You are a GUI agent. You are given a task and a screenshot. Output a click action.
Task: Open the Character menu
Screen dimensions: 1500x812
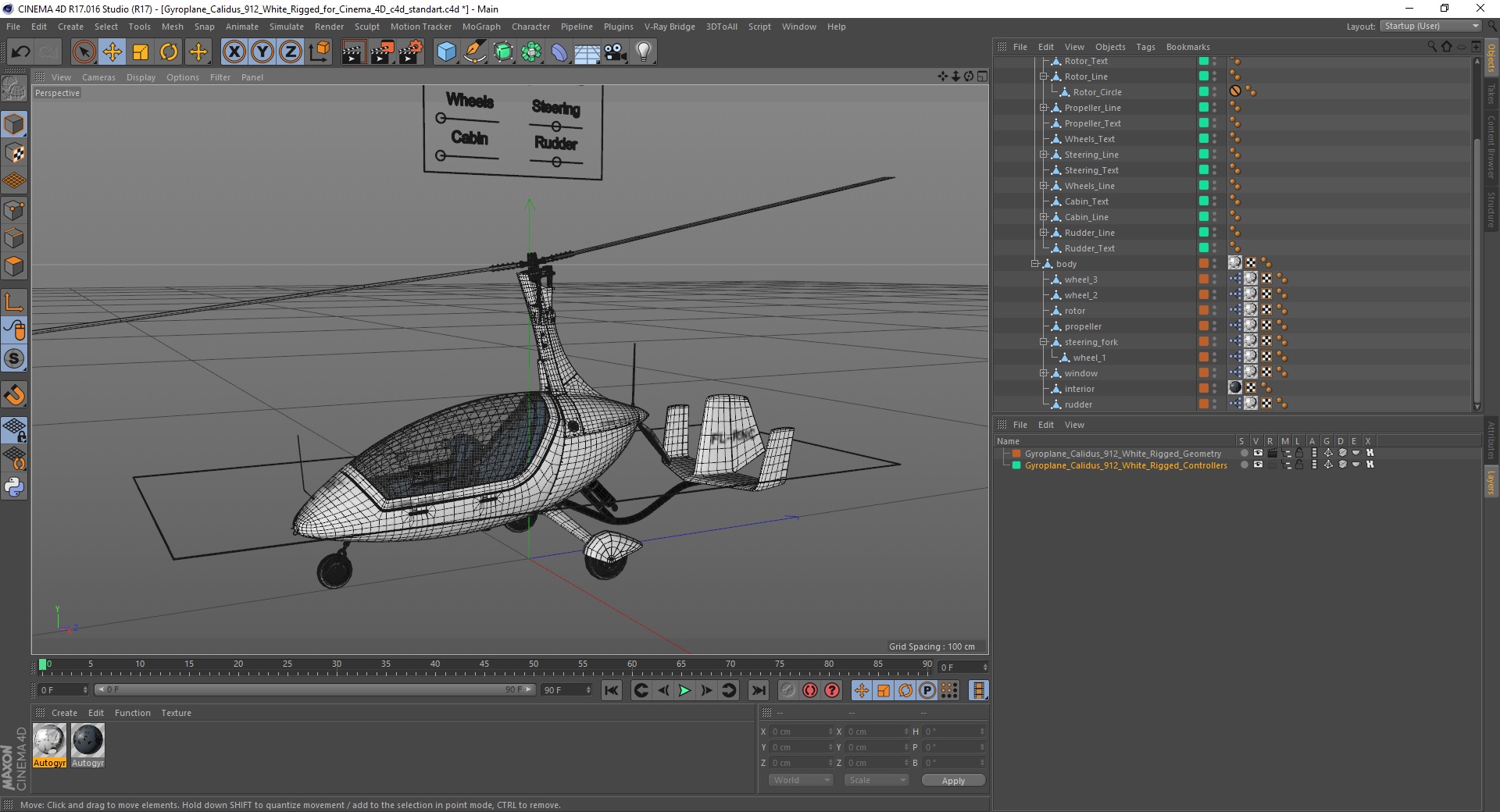coord(530,27)
